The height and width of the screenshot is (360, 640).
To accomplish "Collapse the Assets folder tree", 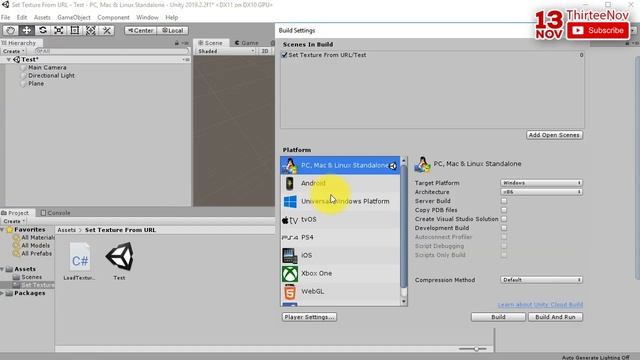I will 2,269.
